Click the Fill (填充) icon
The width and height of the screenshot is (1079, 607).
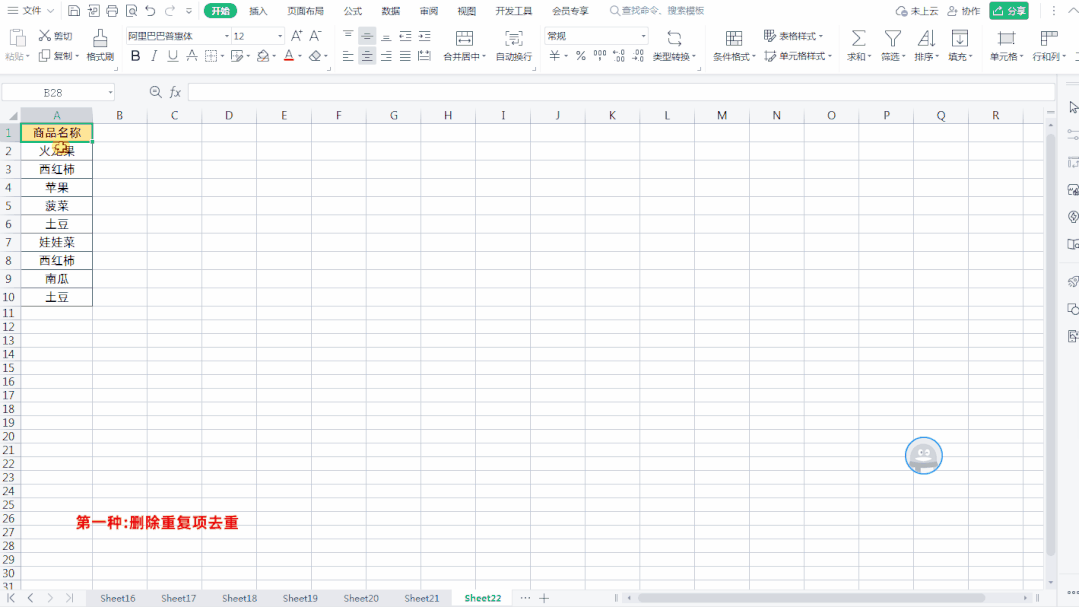(959, 38)
